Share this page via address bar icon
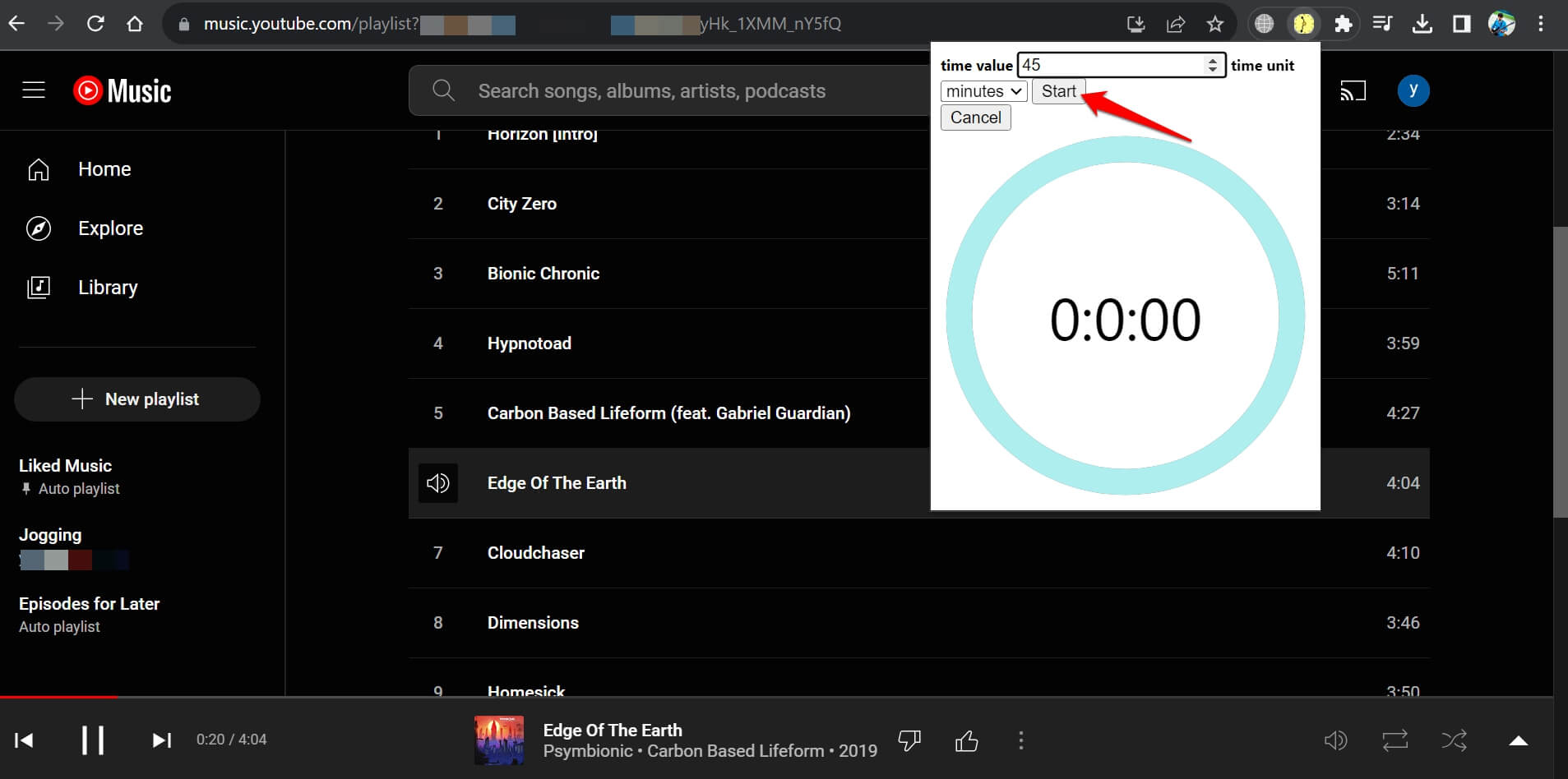Screen dimensions: 1568x779 tap(1176, 24)
